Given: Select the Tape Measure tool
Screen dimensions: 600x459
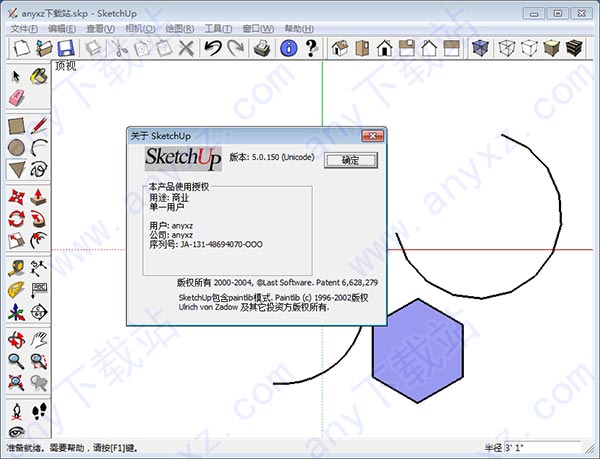Looking at the screenshot, I should (16, 268).
